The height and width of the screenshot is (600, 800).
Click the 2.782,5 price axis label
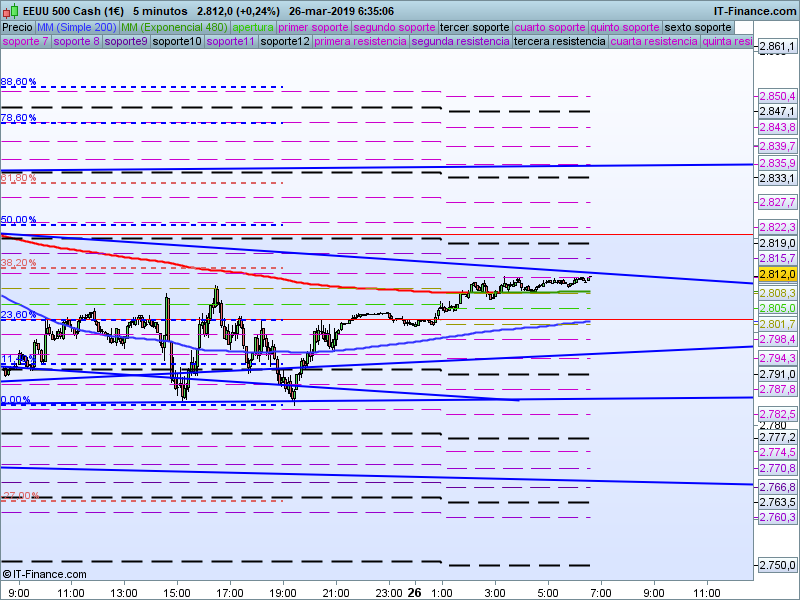click(x=777, y=414)
